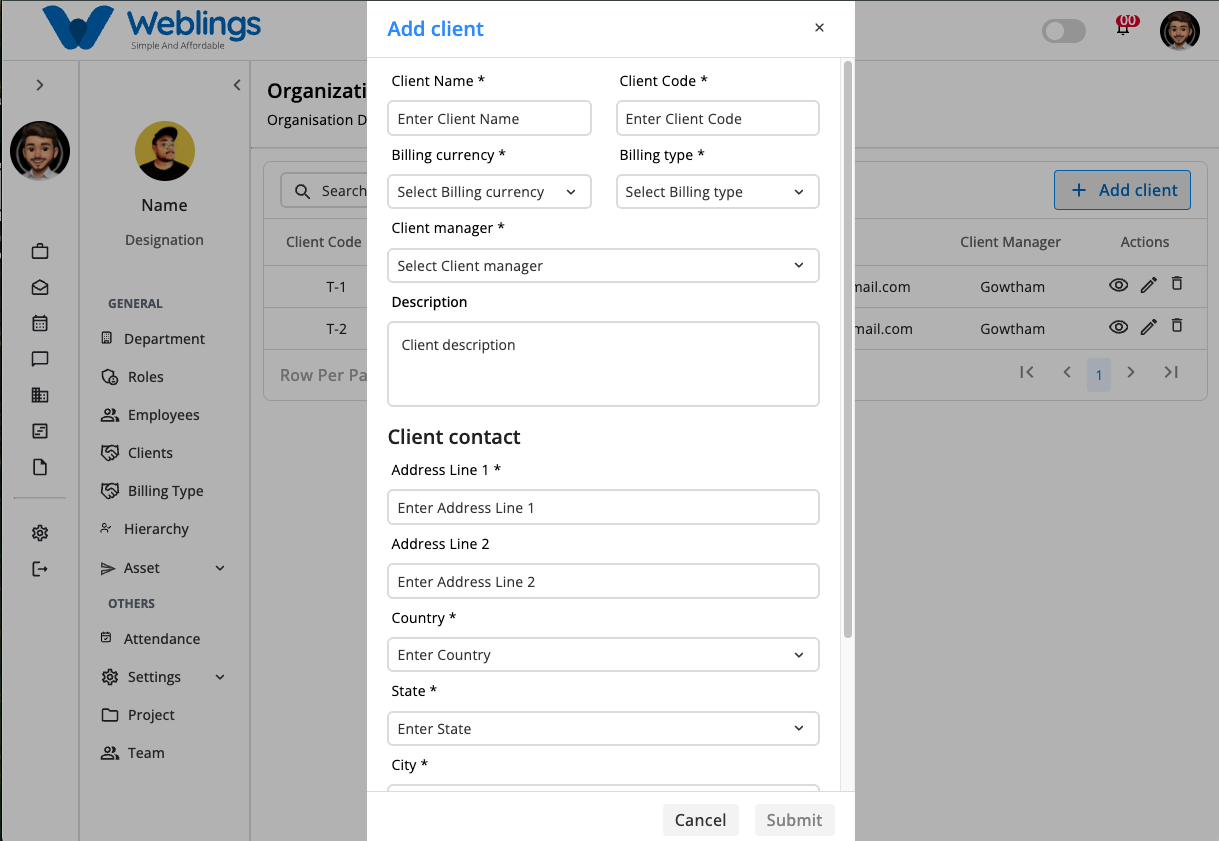The width and height of the screenshot is (1219, 841).
Task: Close the Add client dialog with the X
Action: click(819, 28)
